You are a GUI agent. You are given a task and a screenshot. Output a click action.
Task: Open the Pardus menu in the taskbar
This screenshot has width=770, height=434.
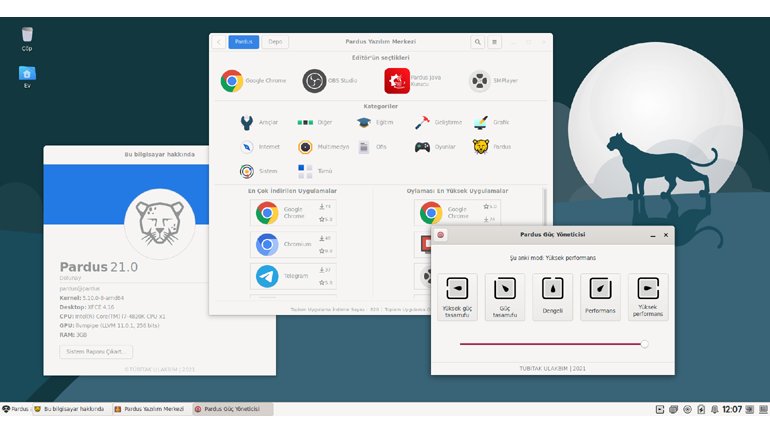click(x=15, y=409)
